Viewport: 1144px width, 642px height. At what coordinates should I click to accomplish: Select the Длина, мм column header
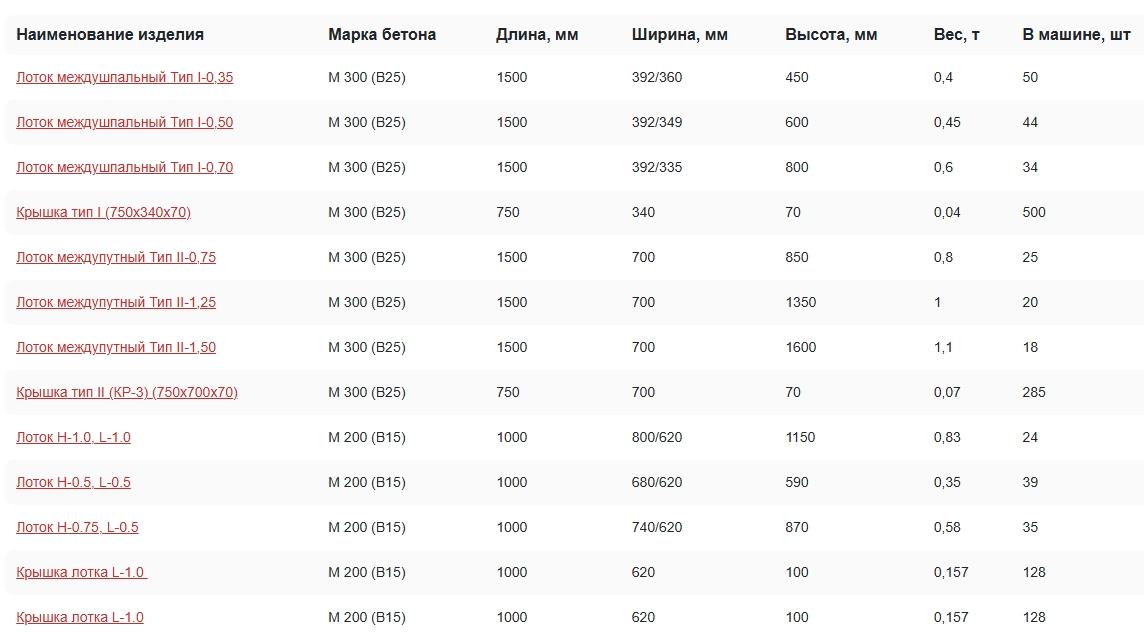[x=537, y=34]
